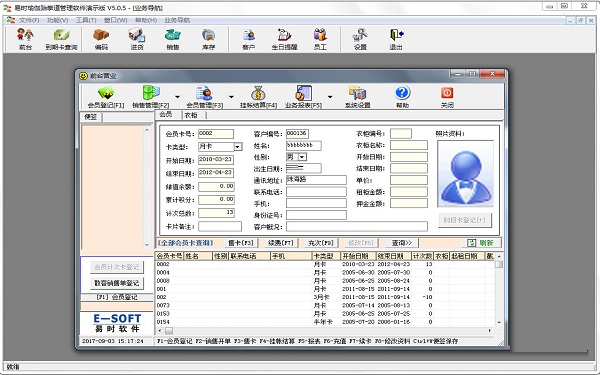Screen dimensions: 600x375
Task: Open the 文件(F) menu
Action: (x=29, y=20)
